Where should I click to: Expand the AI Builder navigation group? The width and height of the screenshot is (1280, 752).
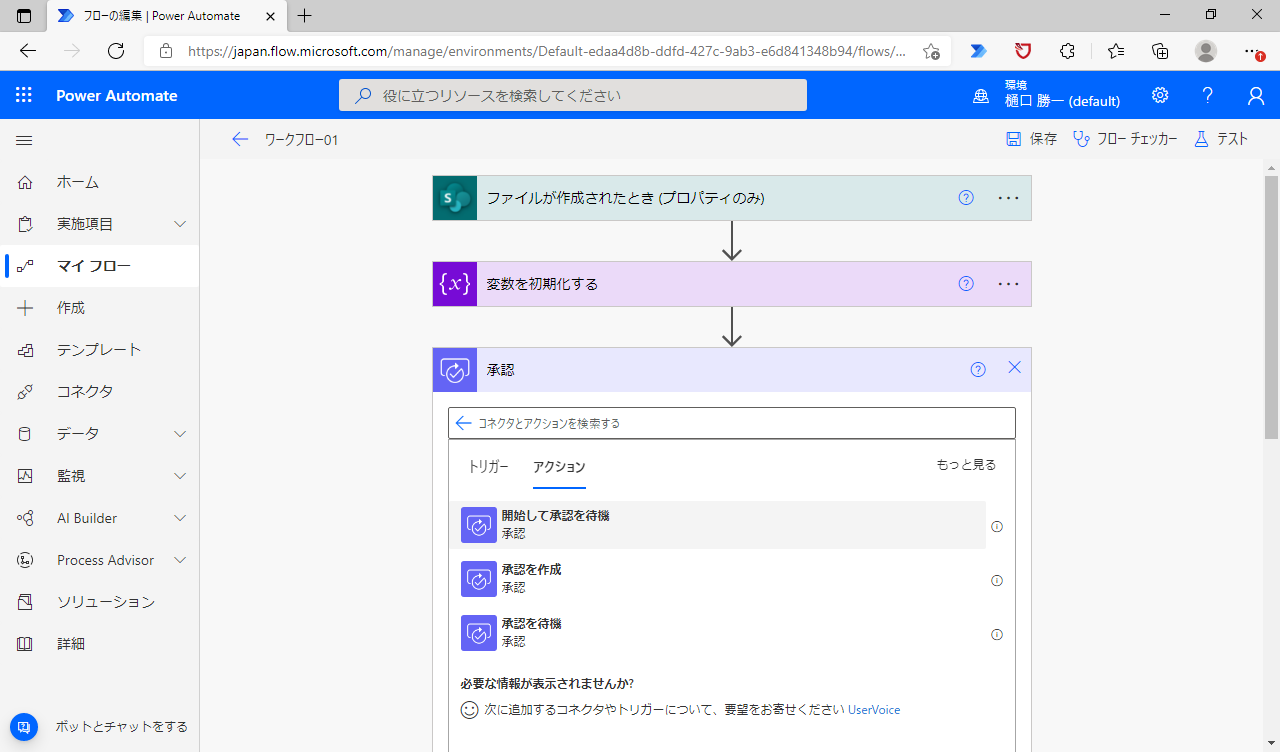tap(180, 518)
